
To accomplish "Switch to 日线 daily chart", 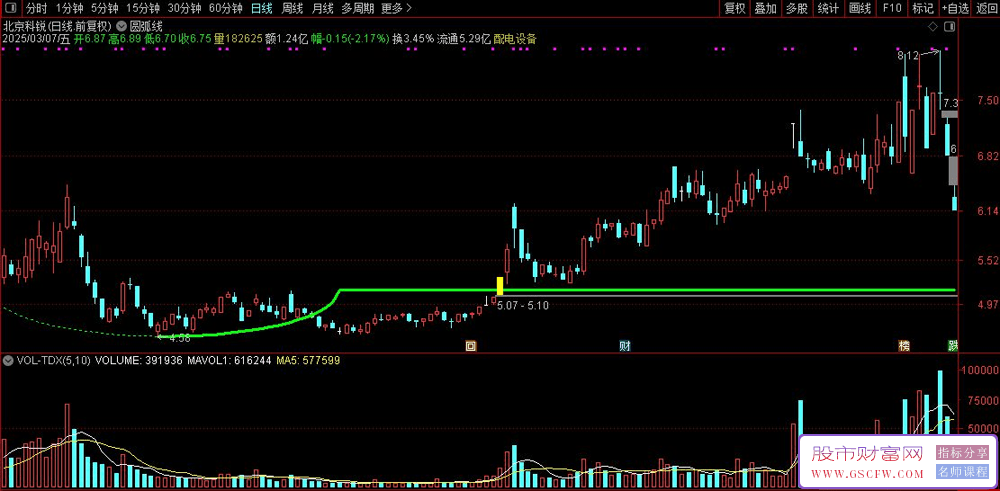I will (x=261, y=8).
